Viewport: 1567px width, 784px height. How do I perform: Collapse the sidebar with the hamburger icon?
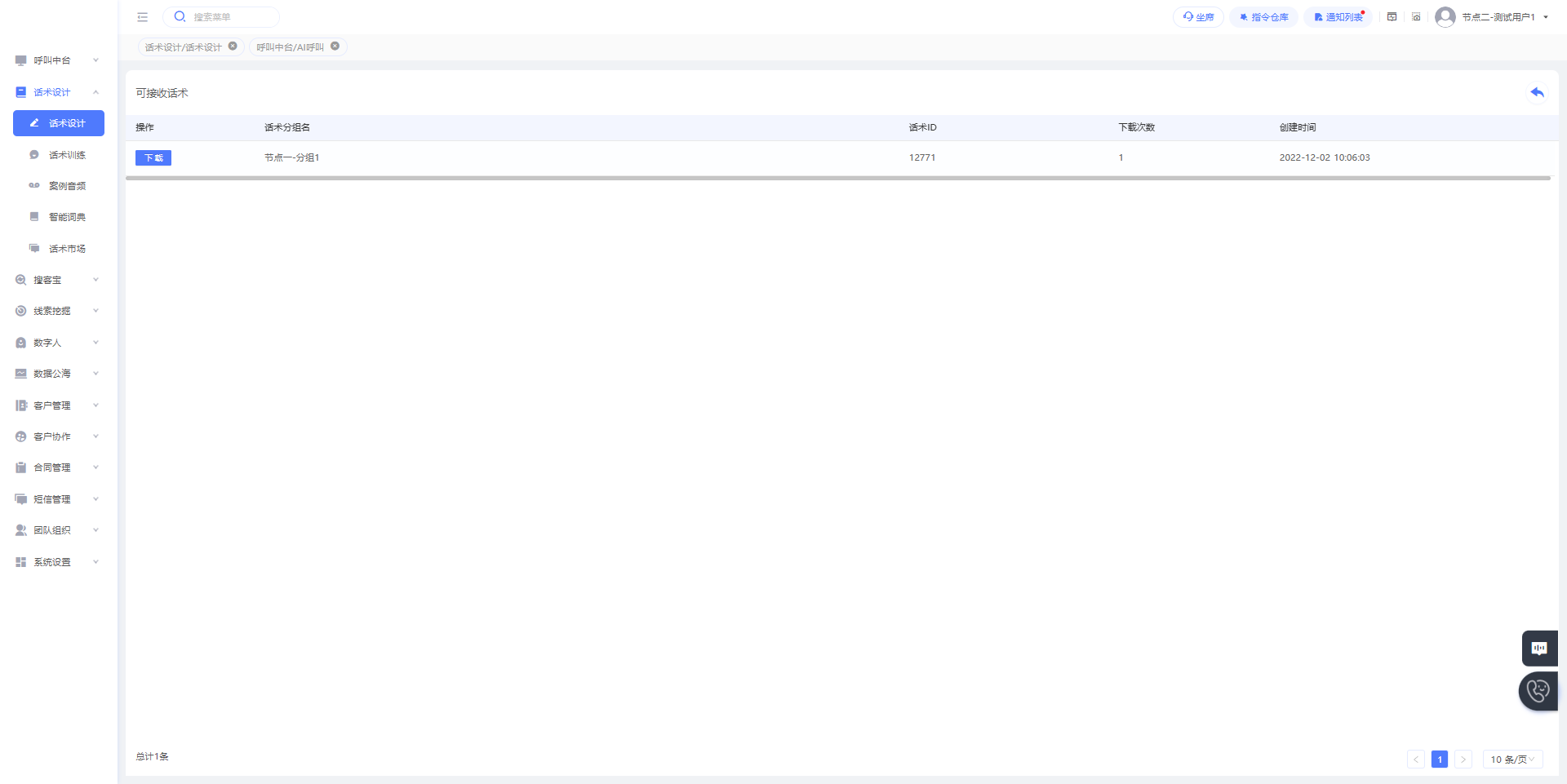click(x=143, y=17)
